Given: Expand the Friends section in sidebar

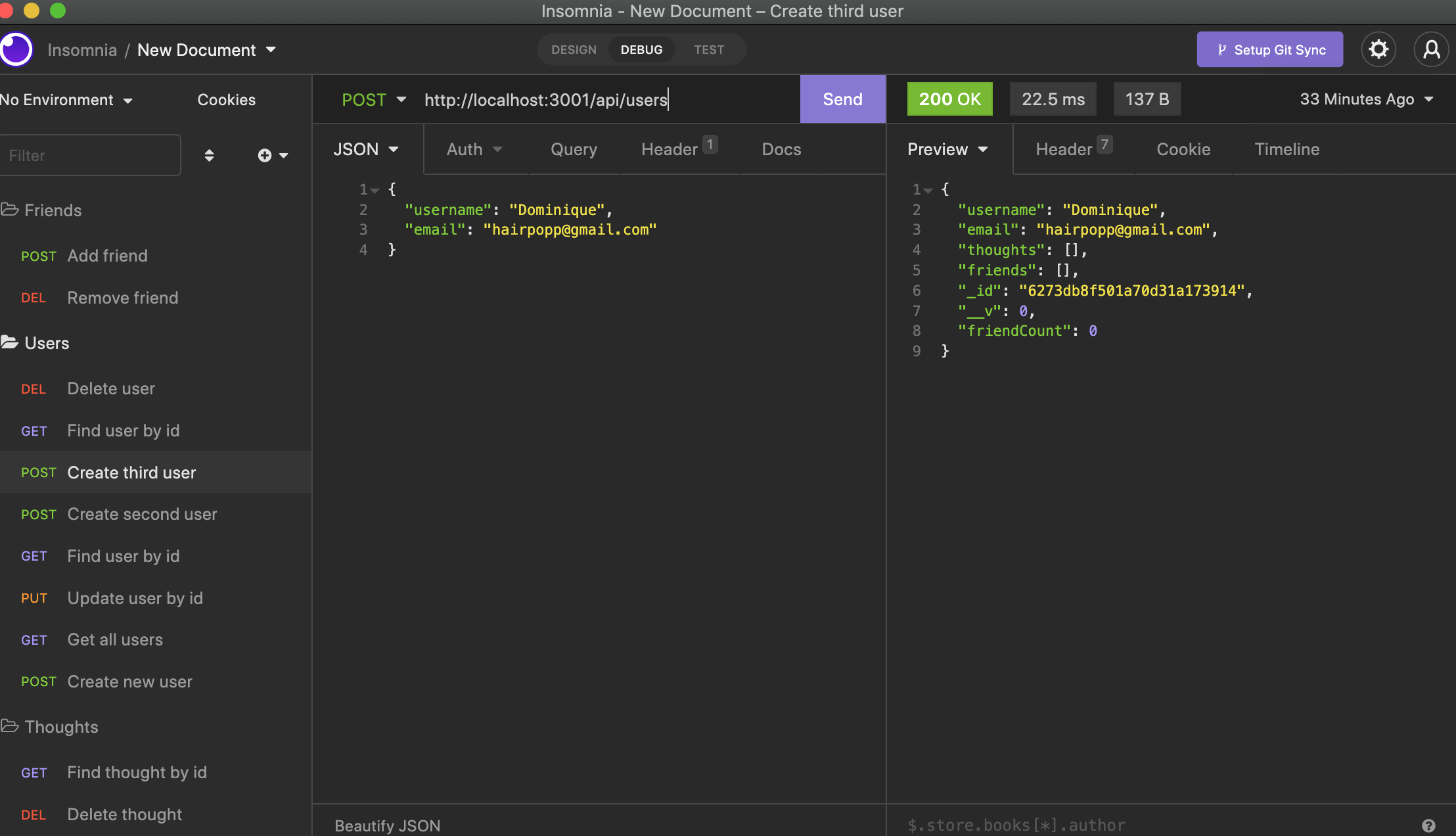Looking at the screenshot, I should point(52,209).
